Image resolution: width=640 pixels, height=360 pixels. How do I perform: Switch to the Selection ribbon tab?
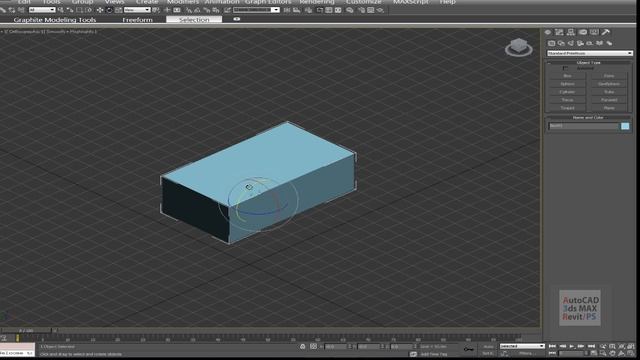pos(194,20)
